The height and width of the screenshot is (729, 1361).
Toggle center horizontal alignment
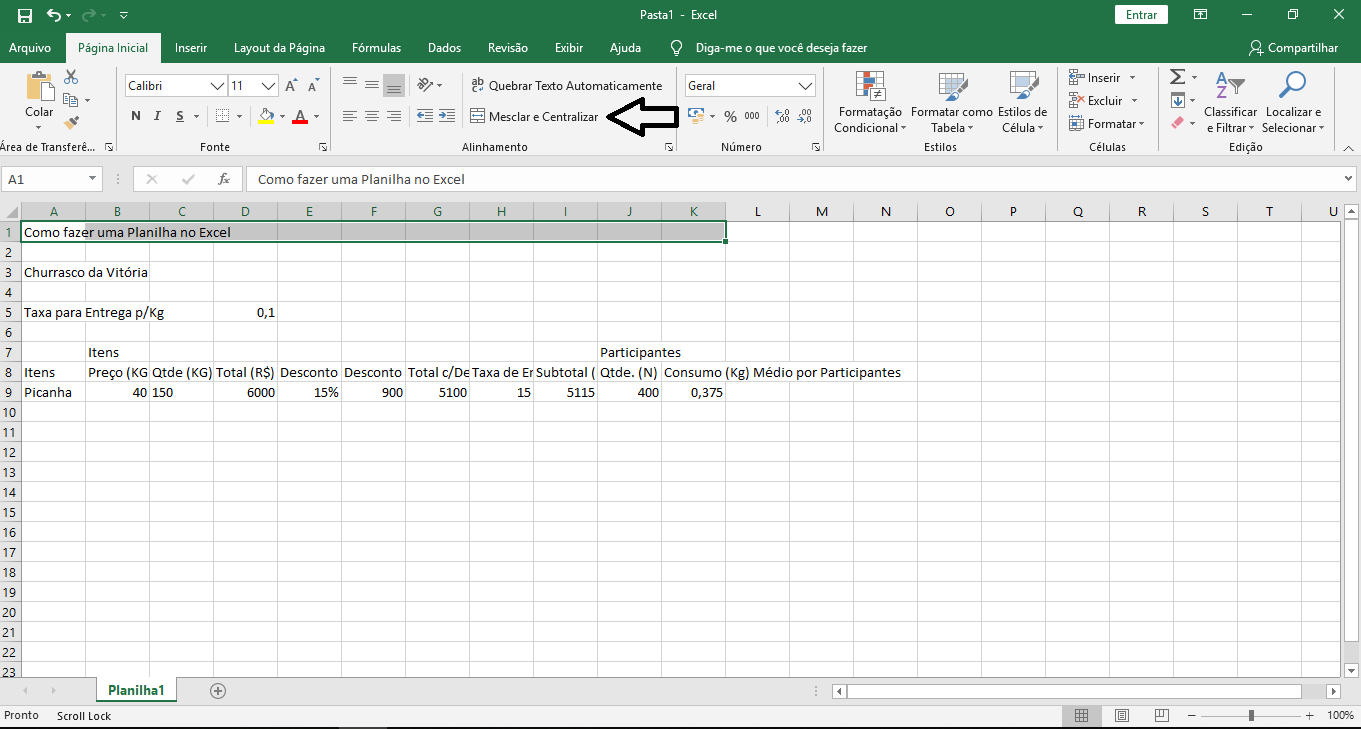(371, 117)
